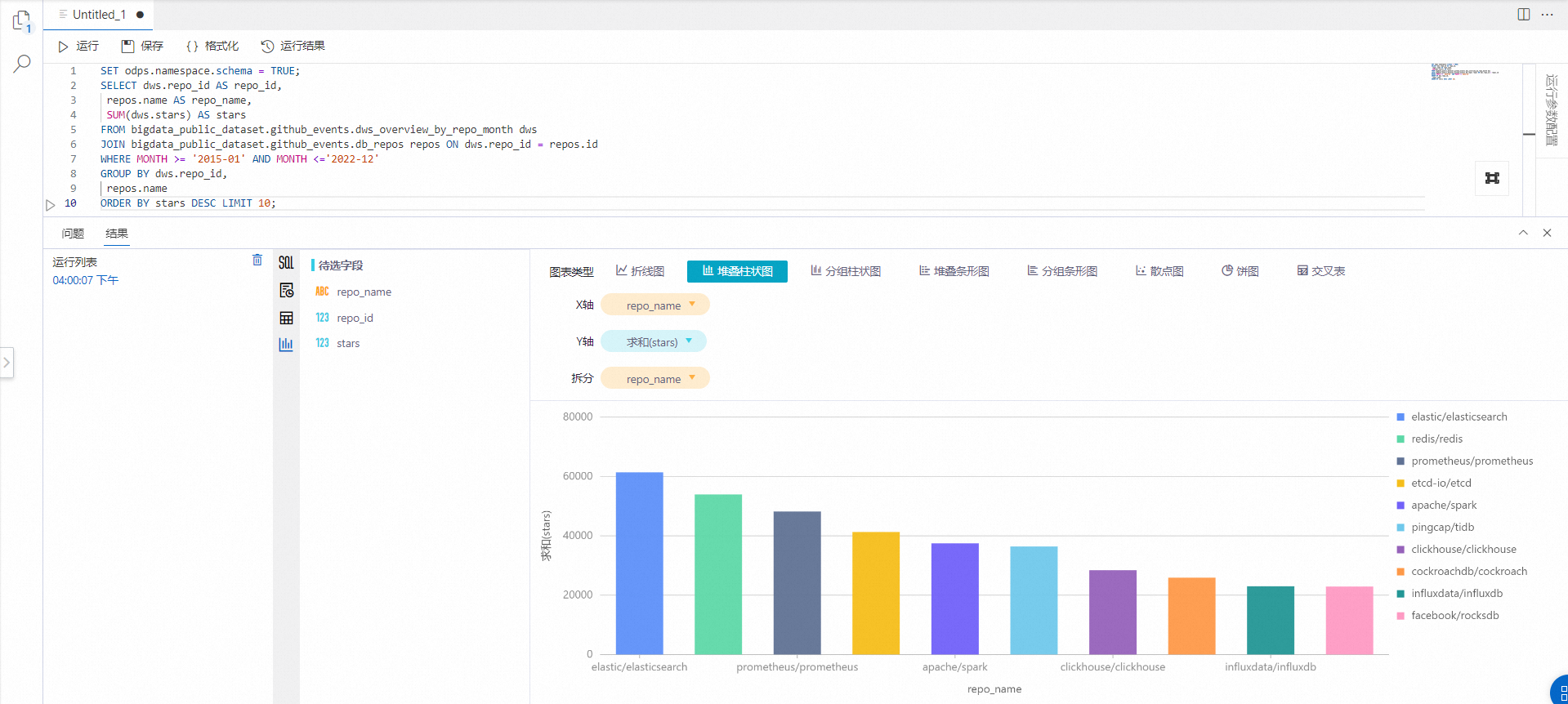Open the log view icon
The width and height of the screenshot is (1568, 704).
[286, 291]
